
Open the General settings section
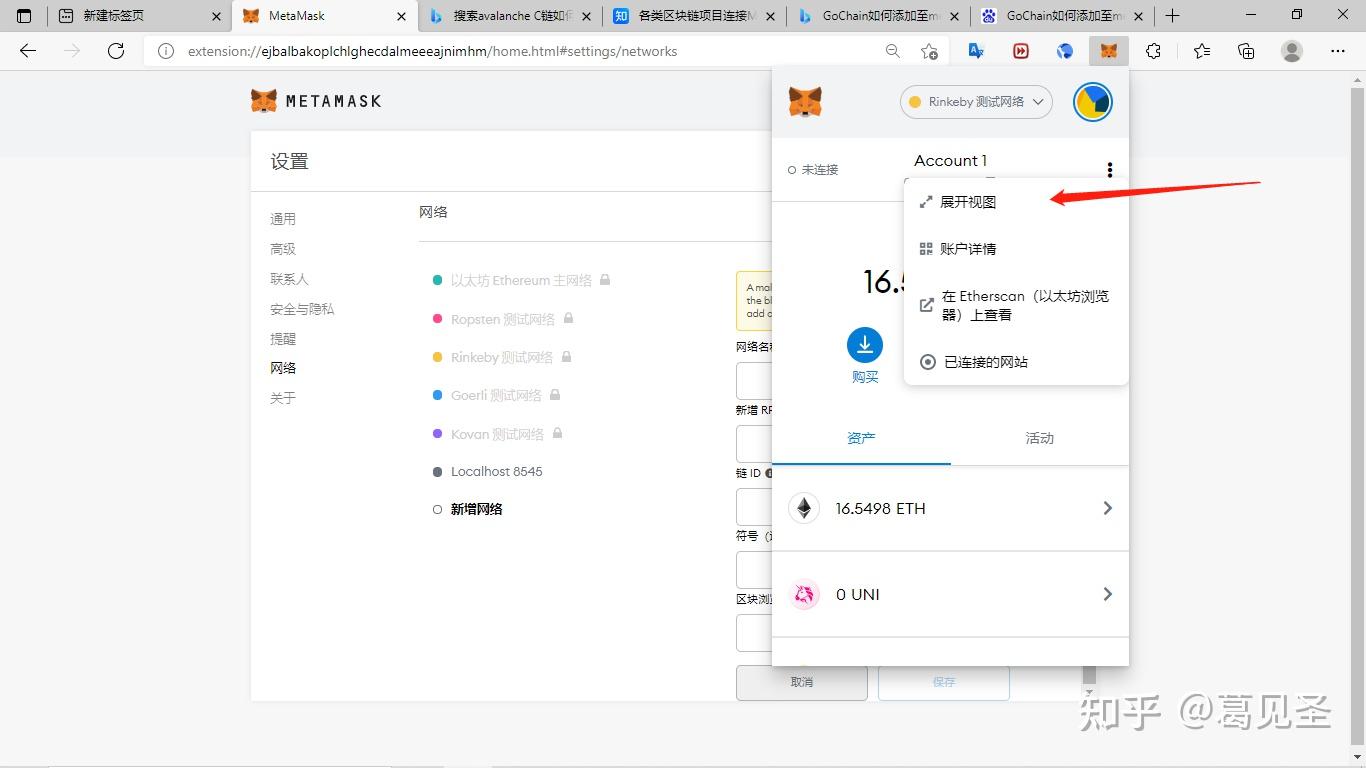pos(283,219)
